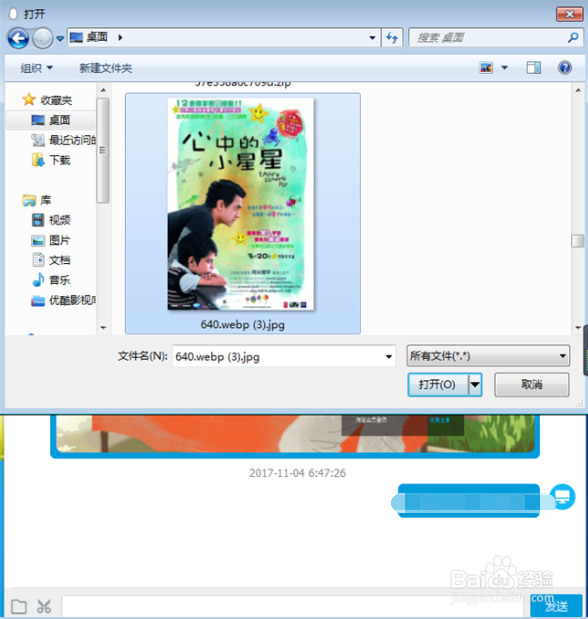588x619 pixels.
Task: Expand the 桌面 breadcrumb arrow
Action: 120,38
